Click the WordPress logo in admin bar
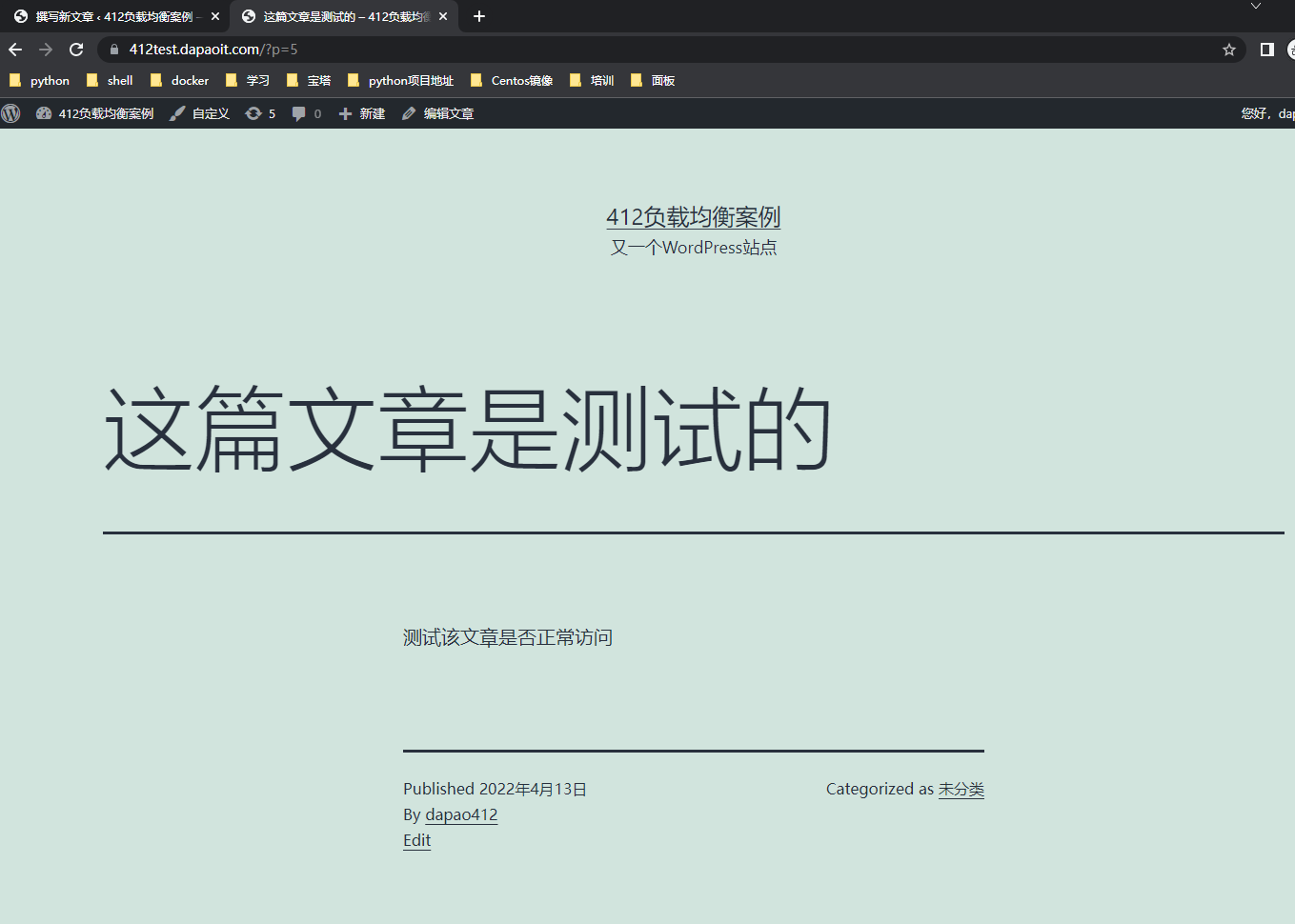 (11, 113)
